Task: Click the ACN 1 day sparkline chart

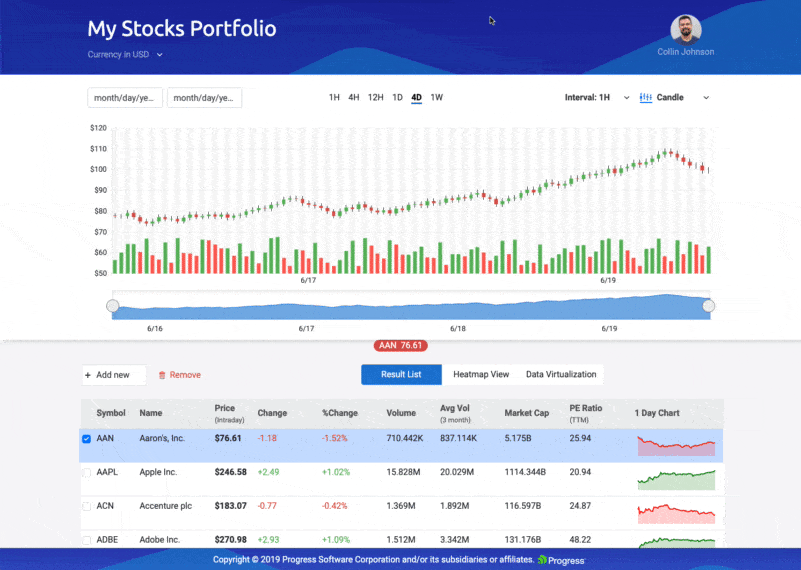Action: pos(676,513)
